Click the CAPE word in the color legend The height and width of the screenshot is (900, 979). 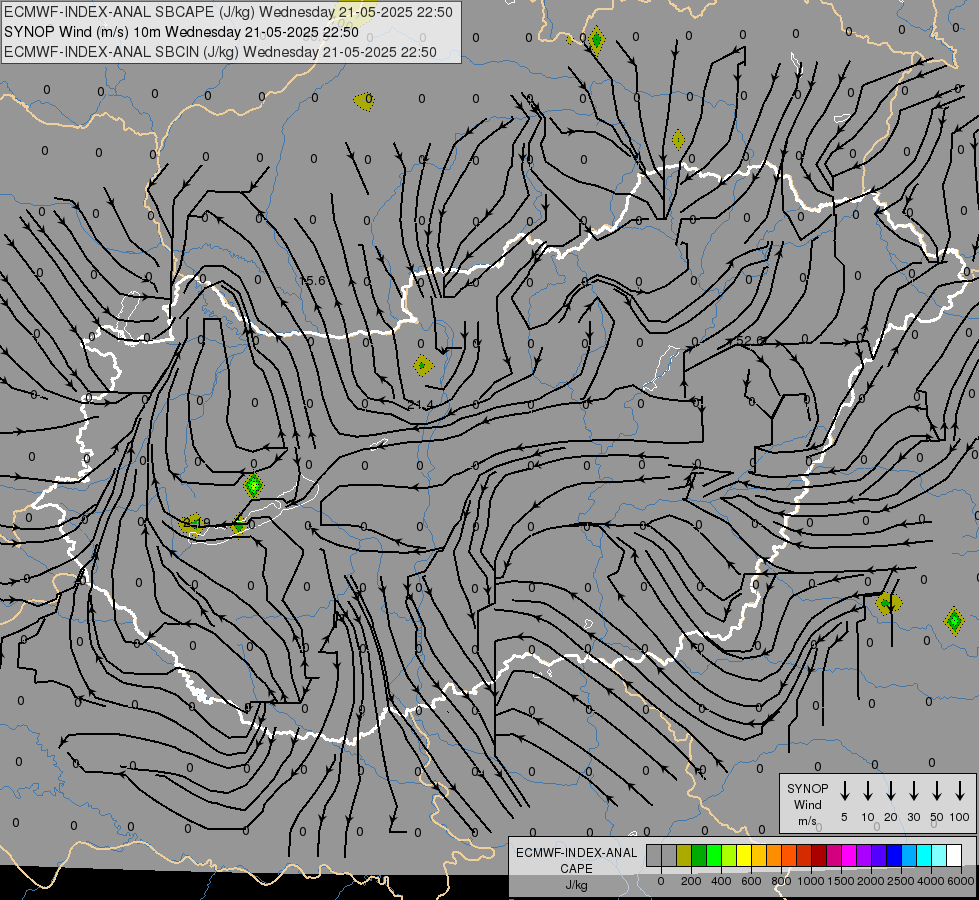[x=576, y=869]
